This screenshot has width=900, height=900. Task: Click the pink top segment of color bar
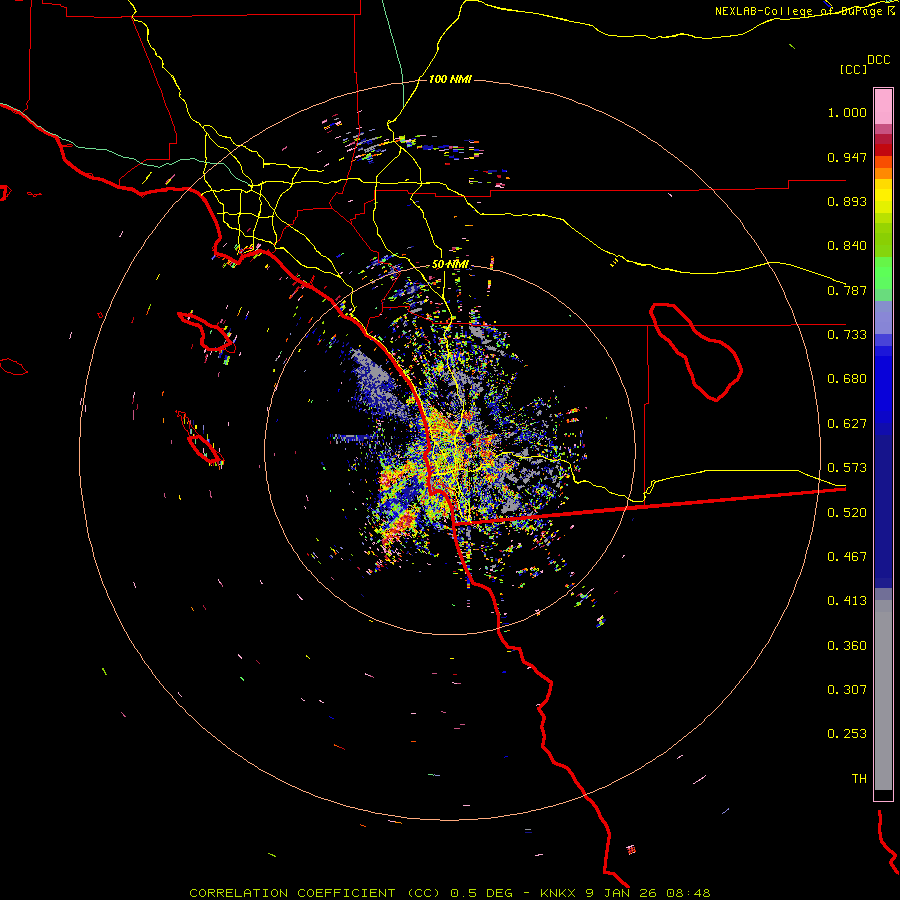pyautogui.click(x=883, y=106)
